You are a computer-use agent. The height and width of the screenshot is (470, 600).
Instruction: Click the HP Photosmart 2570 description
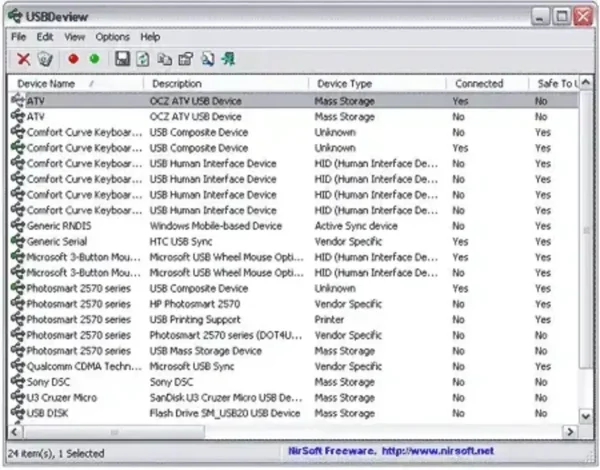[x=195, y=304]
